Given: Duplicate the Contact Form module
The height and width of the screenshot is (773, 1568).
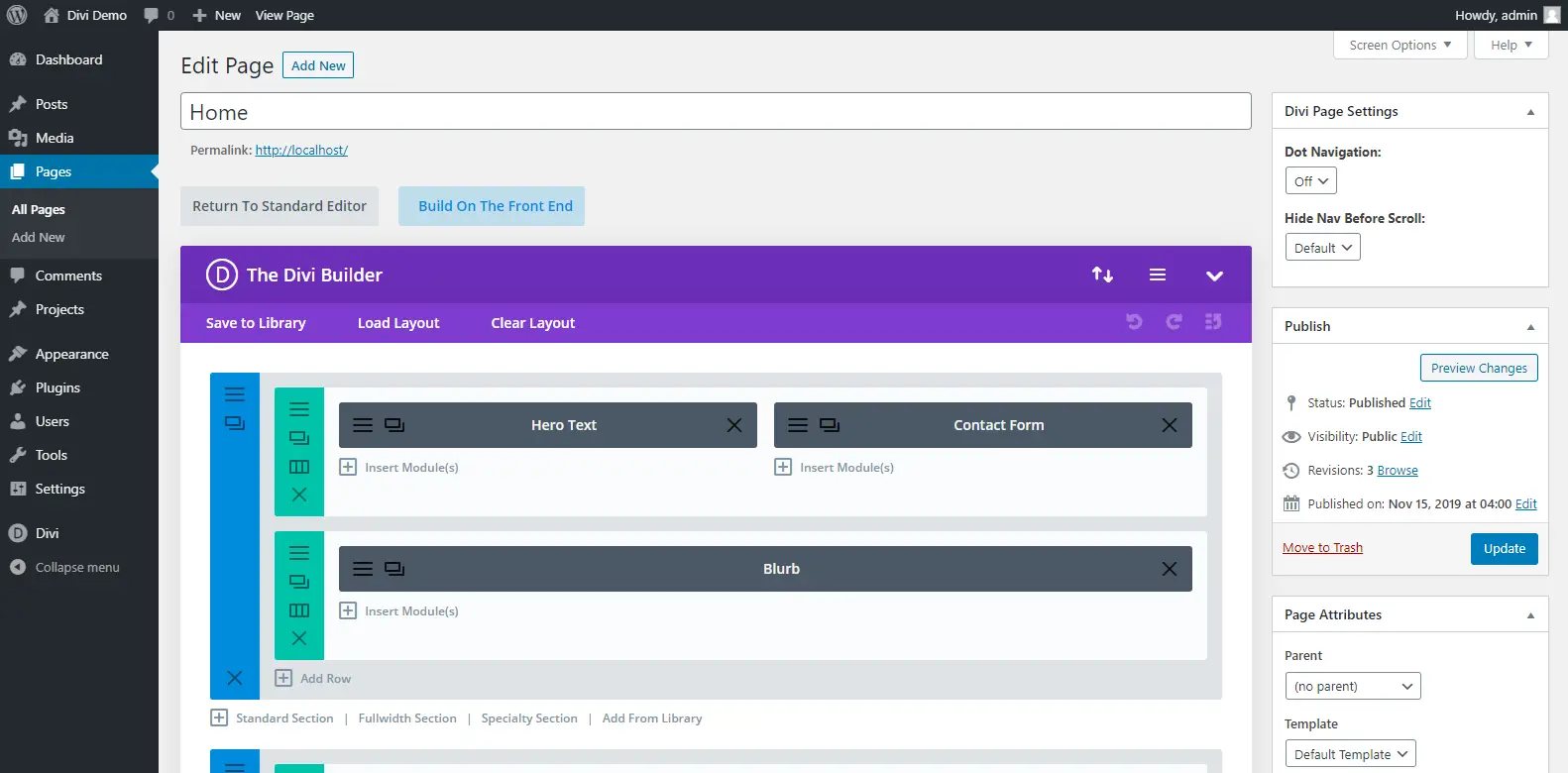Looking at the screenshot, I should (830, 425).
